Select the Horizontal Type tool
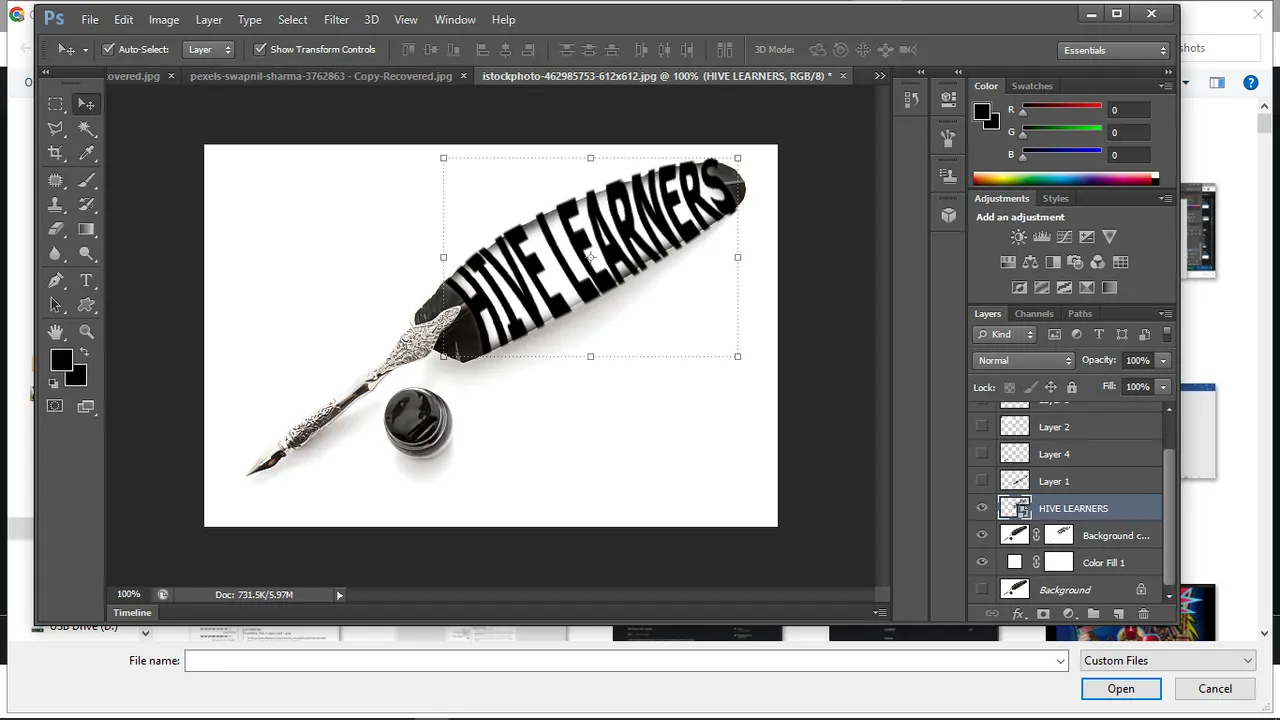 [x=87, y=281]
